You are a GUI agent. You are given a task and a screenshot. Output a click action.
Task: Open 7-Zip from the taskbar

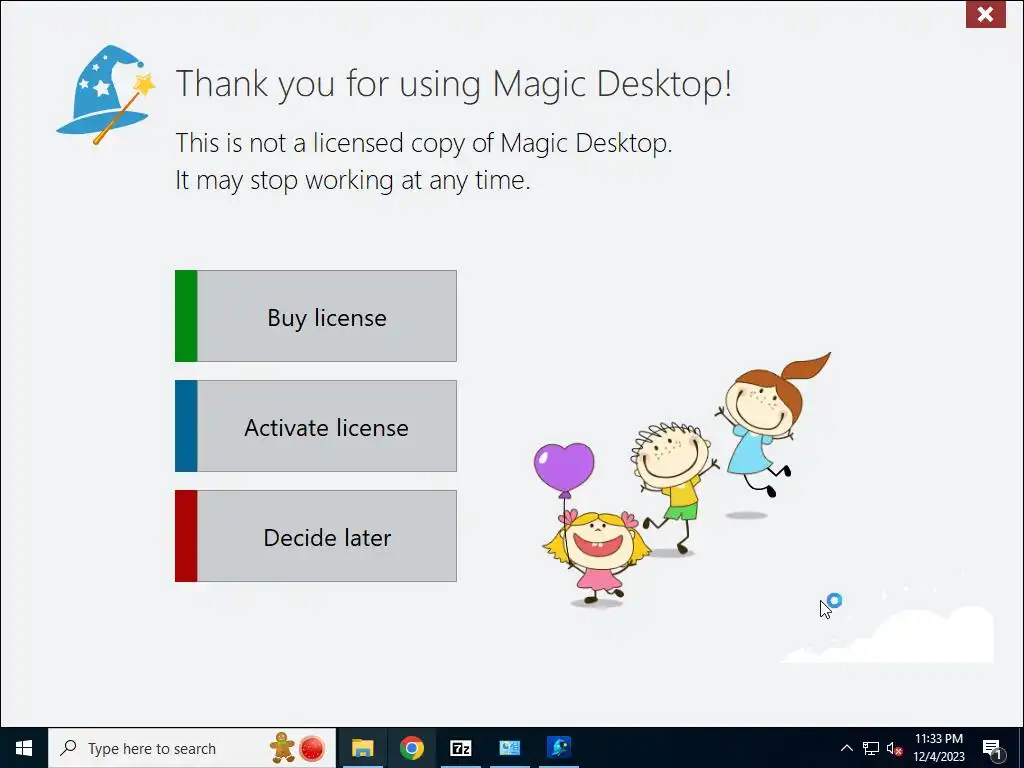(x=460, y=748)
